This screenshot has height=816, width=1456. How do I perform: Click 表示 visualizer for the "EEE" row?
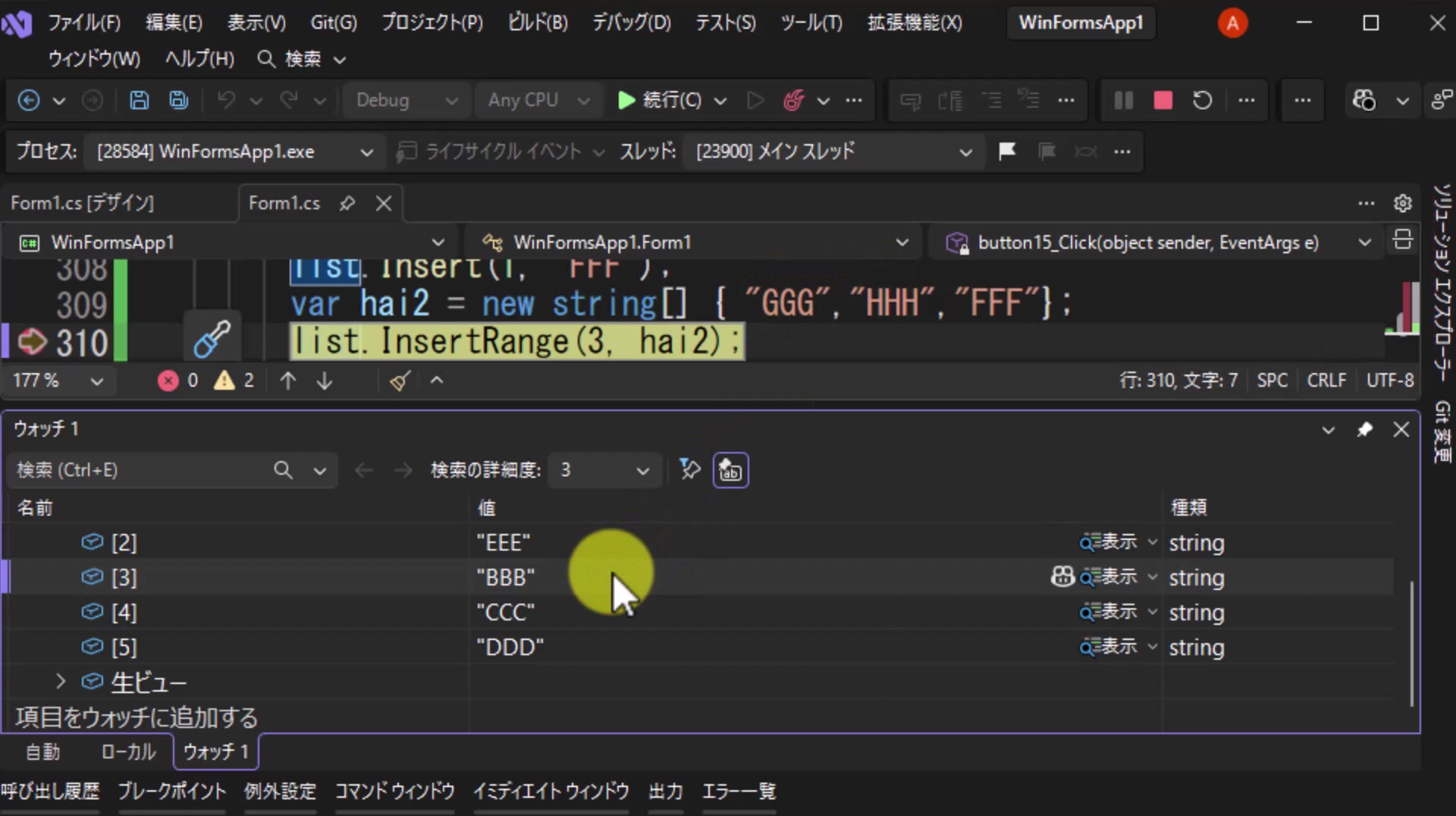(1109, 542)
